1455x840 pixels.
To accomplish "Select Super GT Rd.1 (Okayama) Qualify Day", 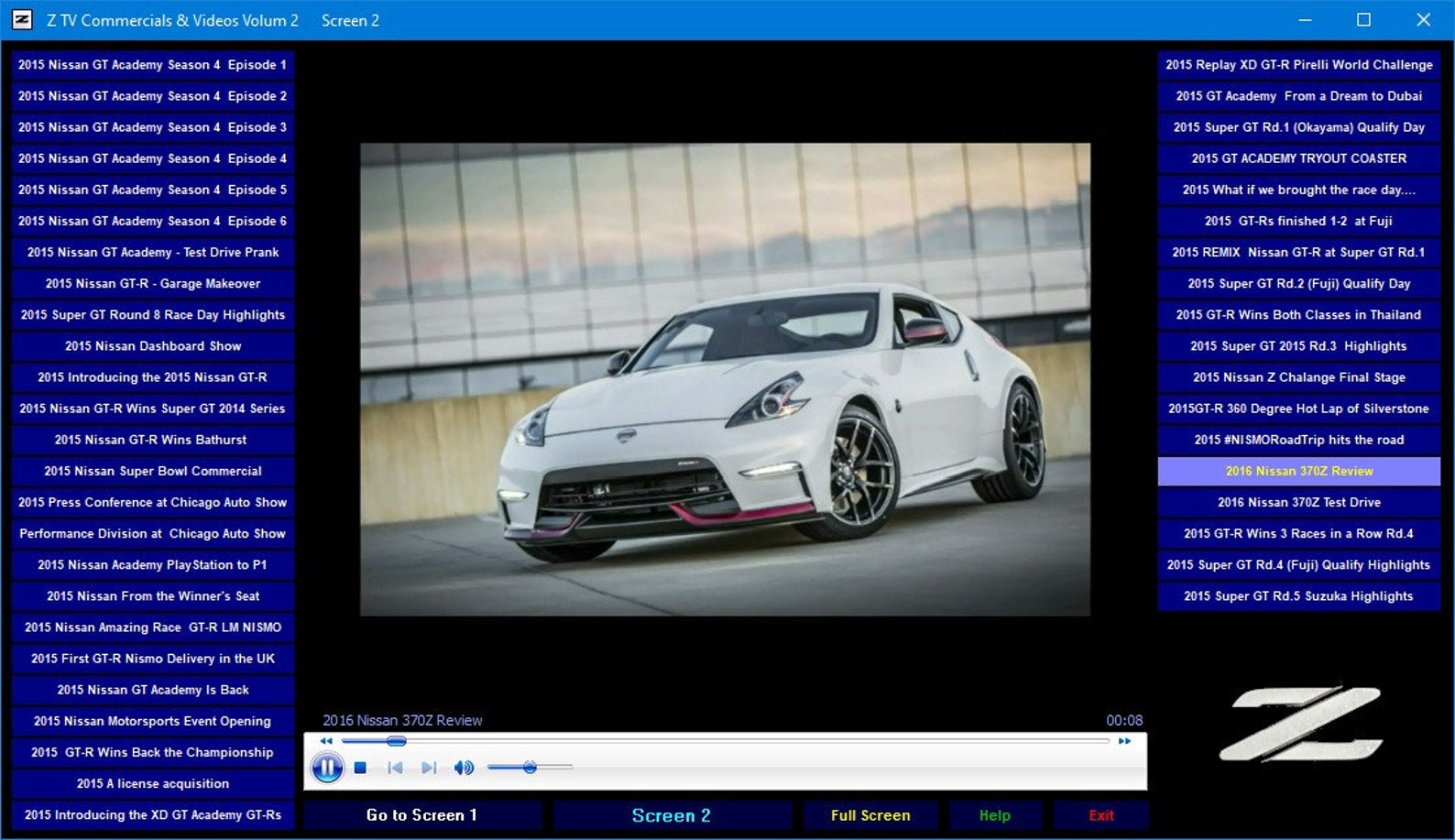I will 1299,127.
